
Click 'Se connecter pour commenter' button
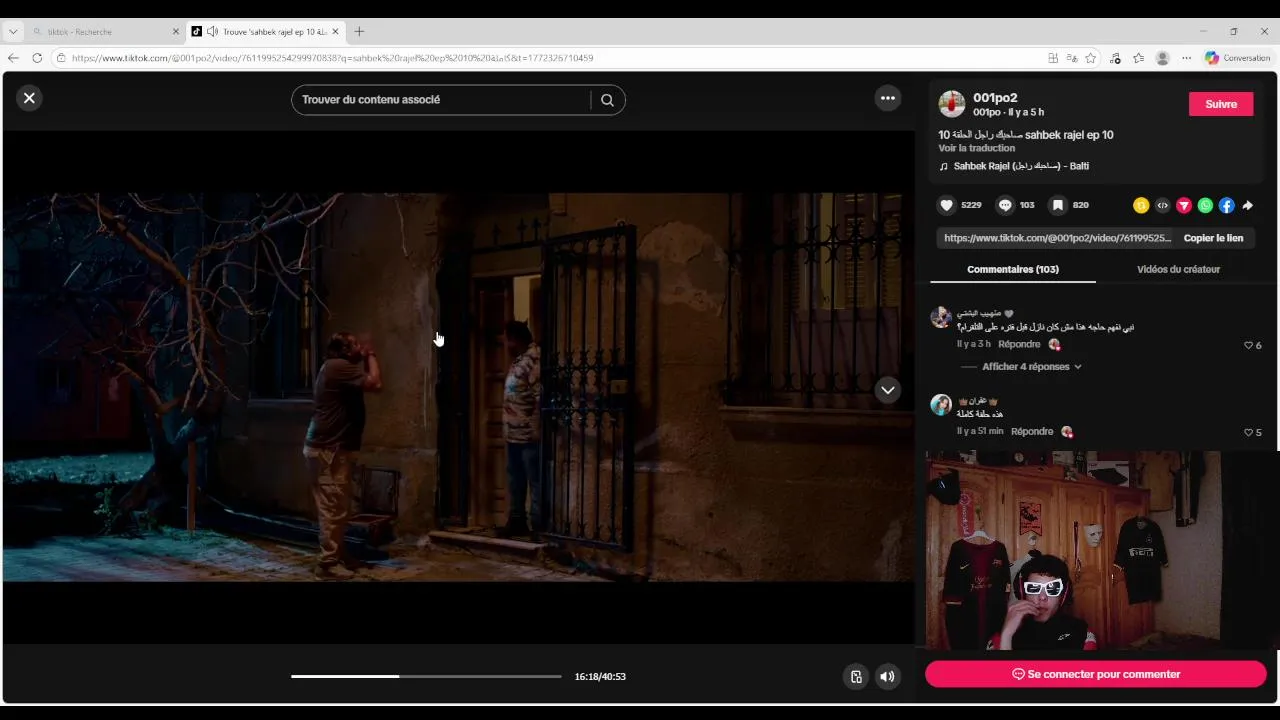click(1096, 674)
